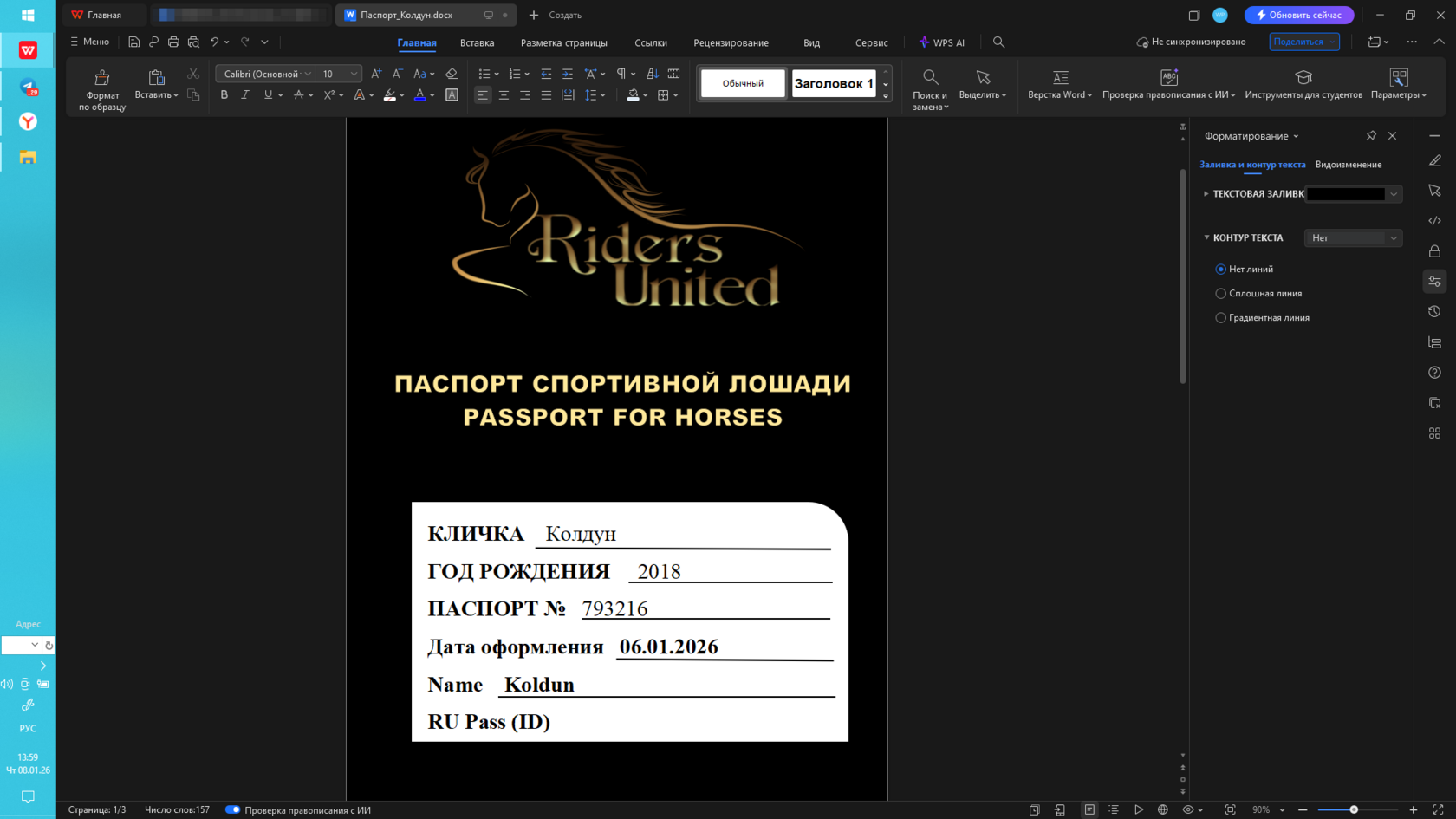
Task: Click the history clock icon in right strip
Action: [1435, 312]
